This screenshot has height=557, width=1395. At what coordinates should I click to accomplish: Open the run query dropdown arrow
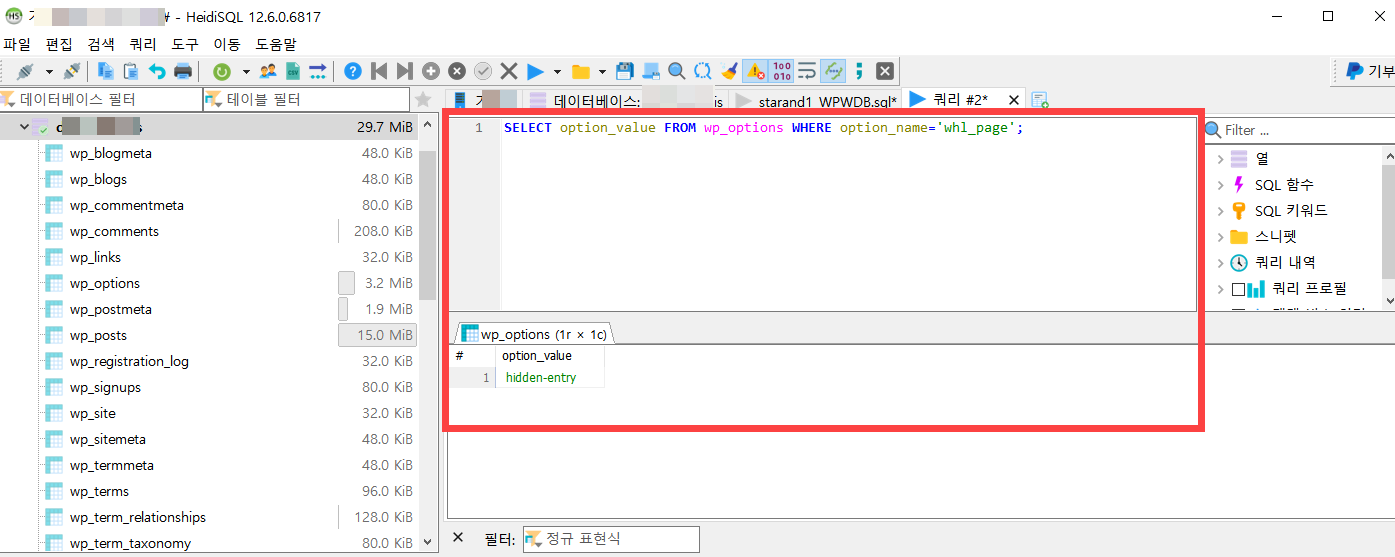557,71
